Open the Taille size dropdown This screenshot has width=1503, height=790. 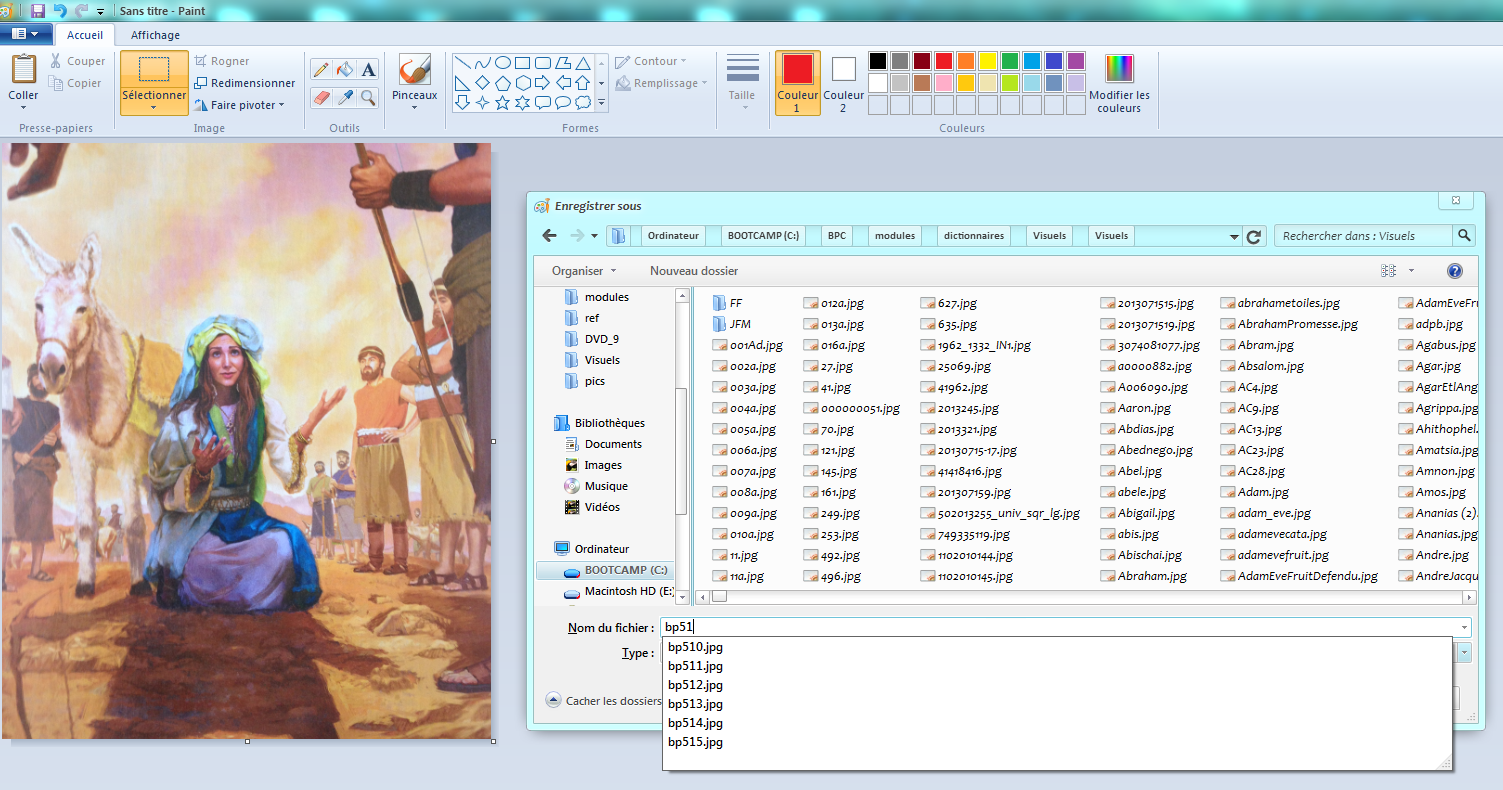(x=742, y=82)
